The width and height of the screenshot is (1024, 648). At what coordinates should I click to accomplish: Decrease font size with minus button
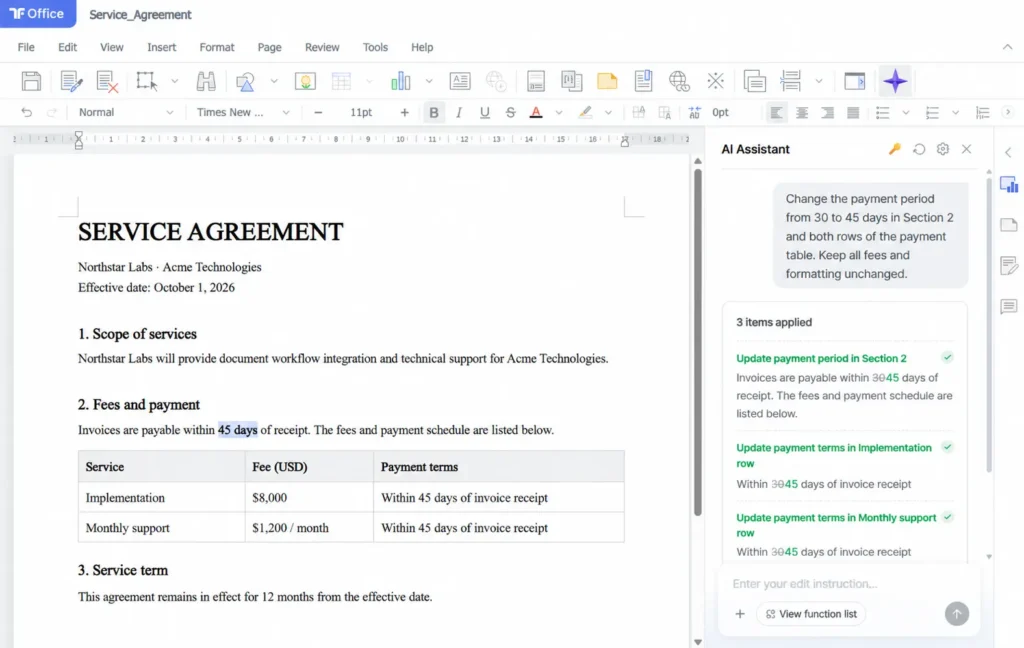(x=318, y=112)
